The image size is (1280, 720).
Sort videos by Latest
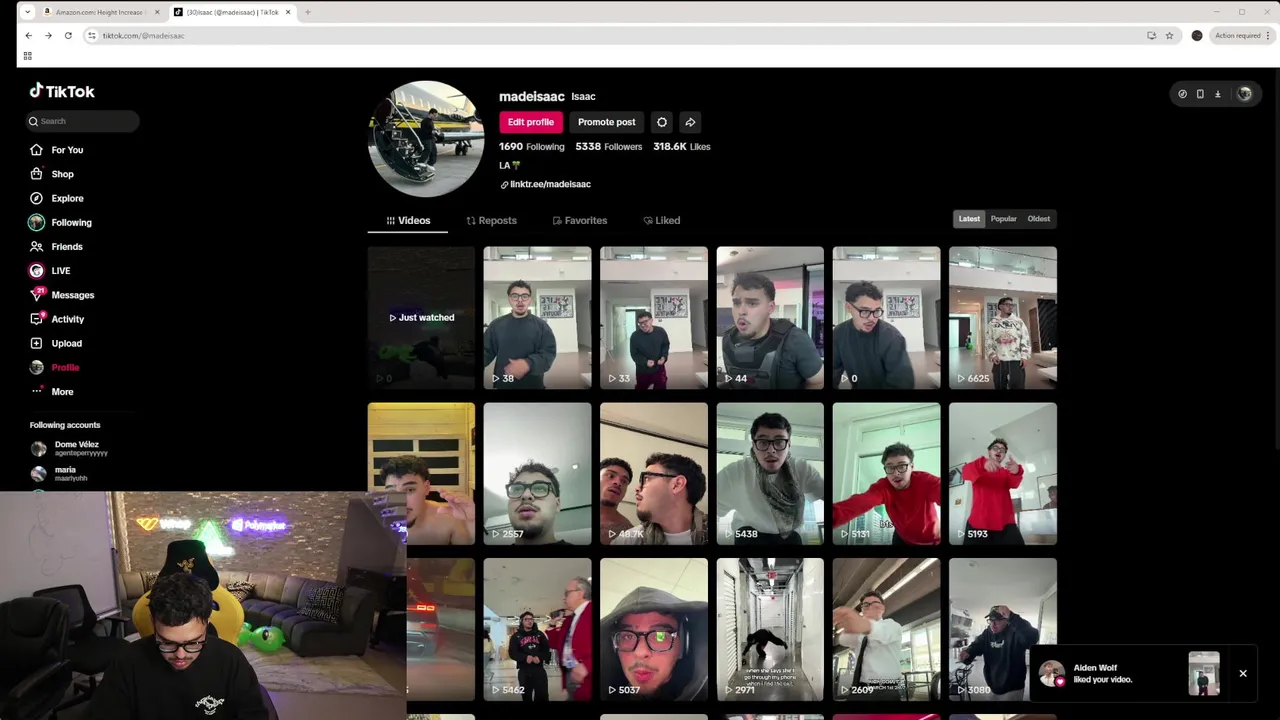click(969, 219)
